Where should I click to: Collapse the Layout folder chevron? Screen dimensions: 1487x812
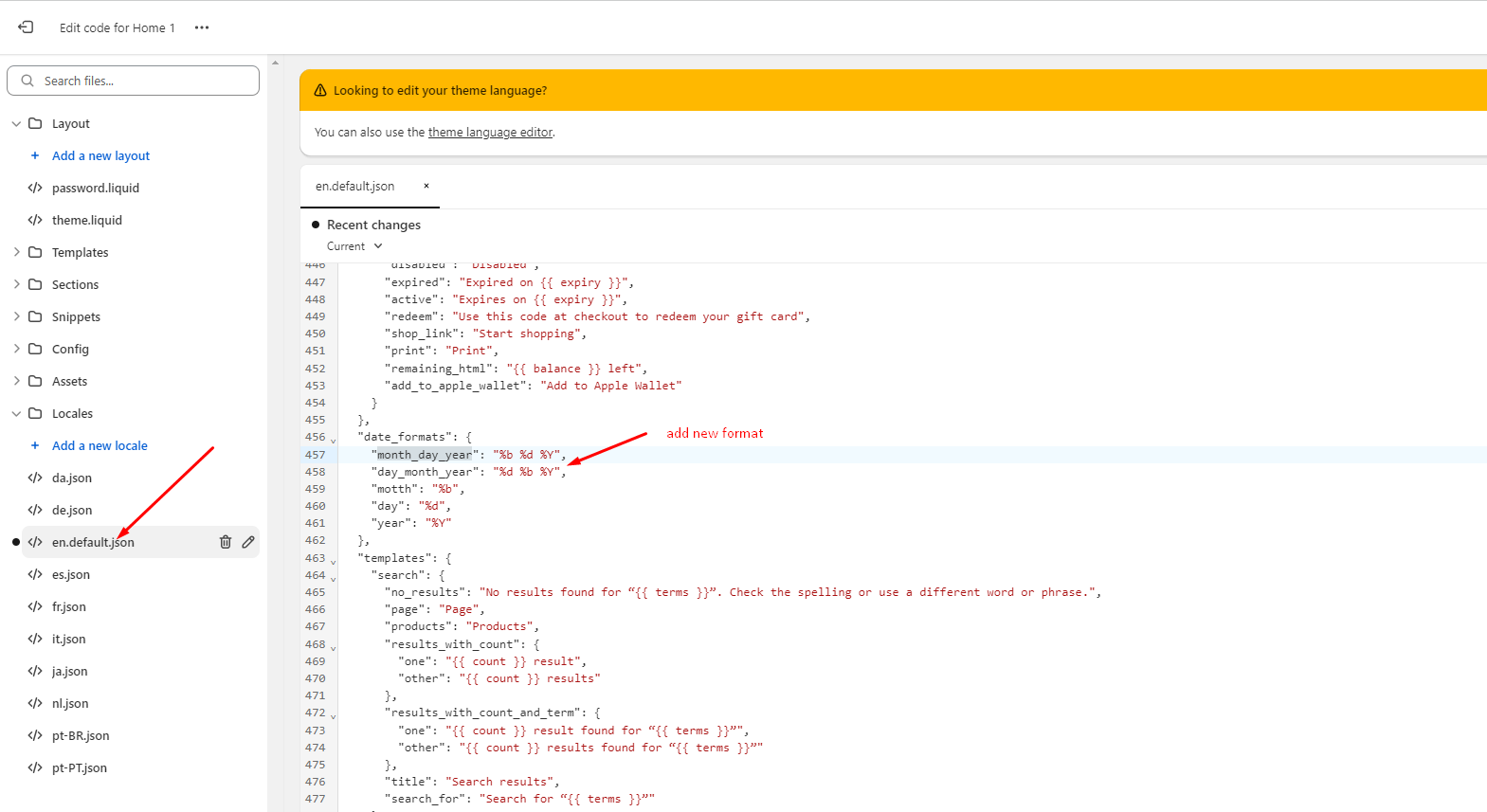tap(16, 124)
